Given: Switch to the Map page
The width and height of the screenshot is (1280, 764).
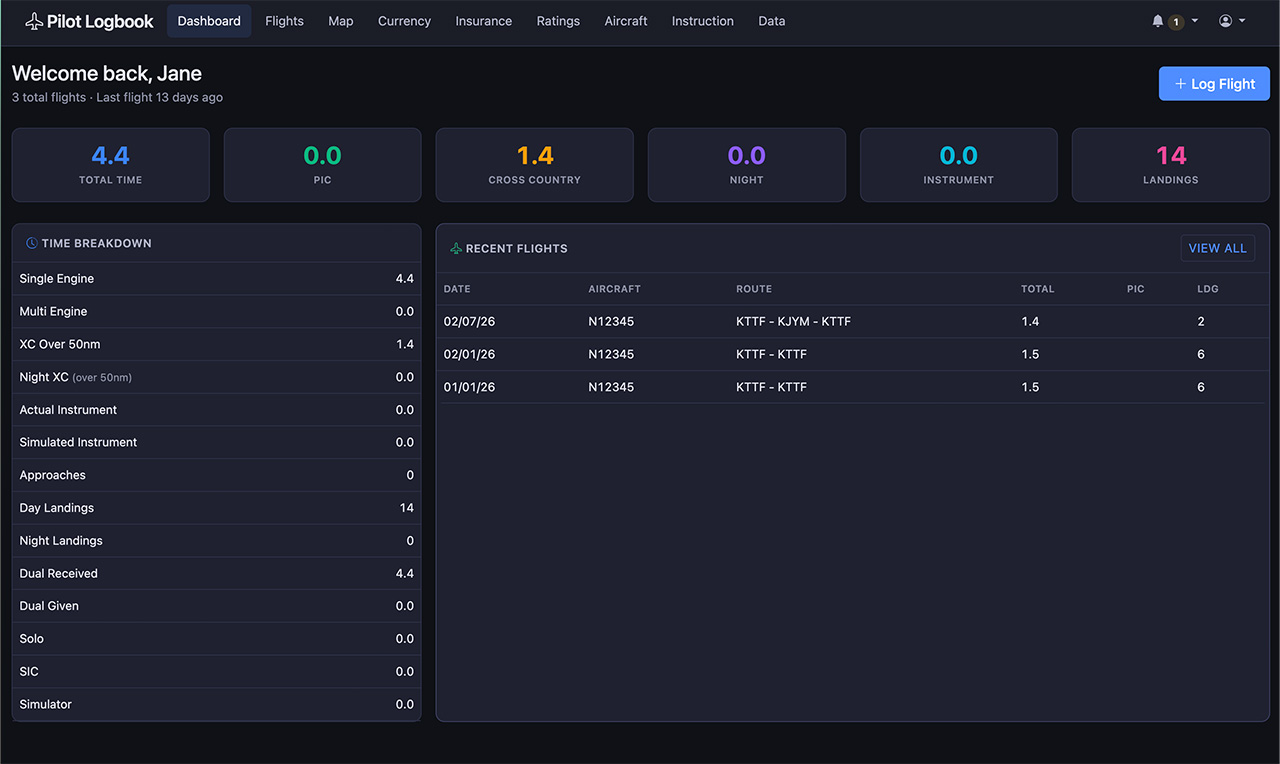Looking at the screenshot, I should point(341,21).
